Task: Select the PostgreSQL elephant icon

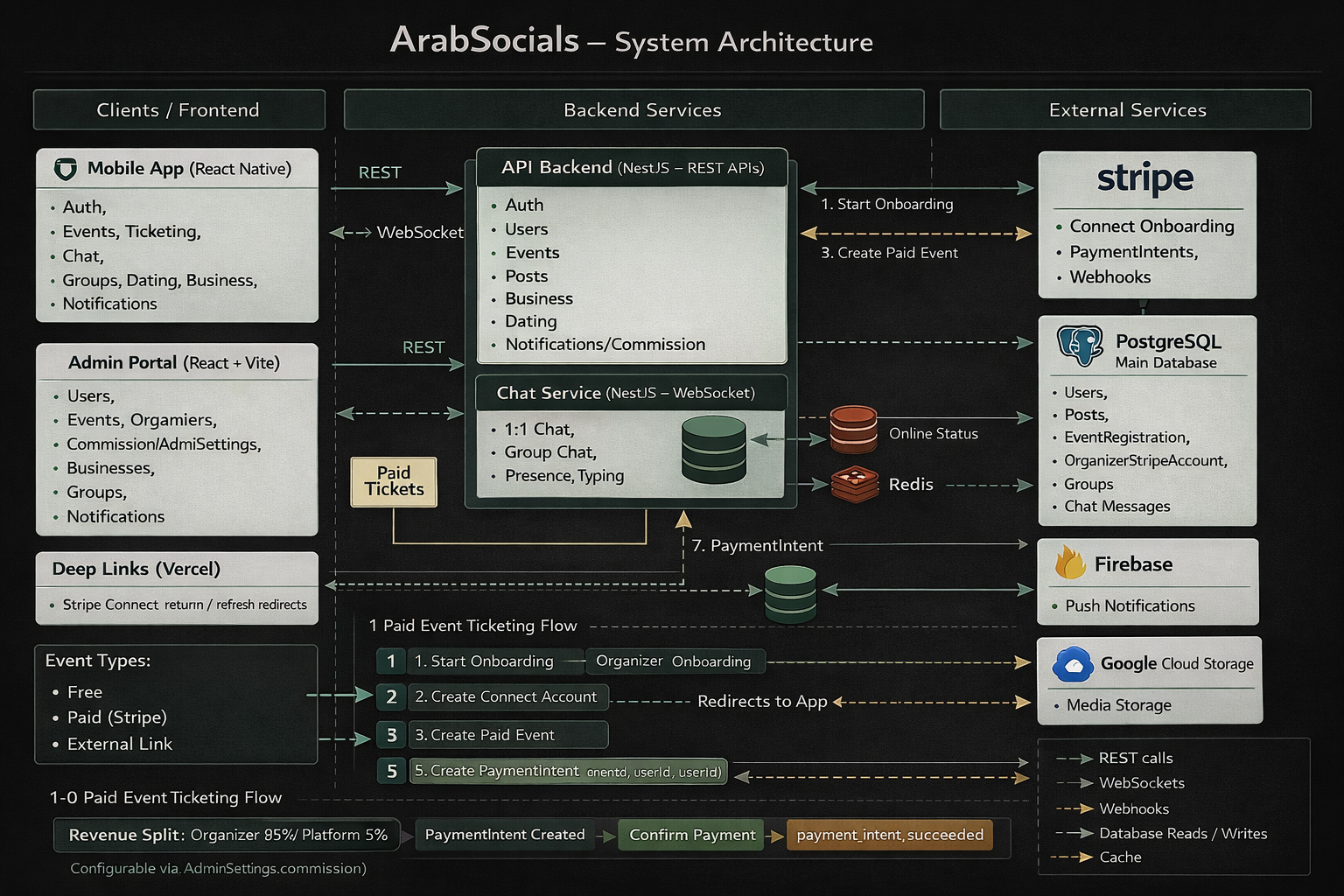Action: 1078,344
